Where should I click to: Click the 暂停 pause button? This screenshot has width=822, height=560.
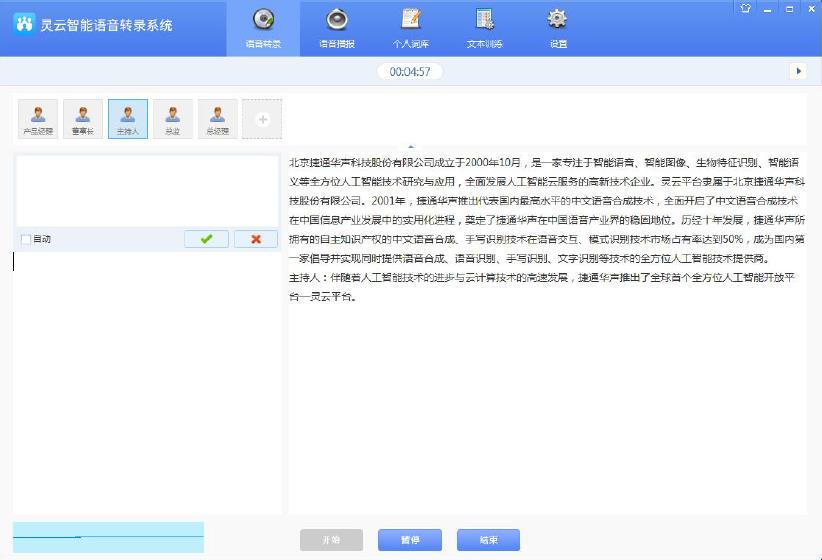(x=409, y=540)
